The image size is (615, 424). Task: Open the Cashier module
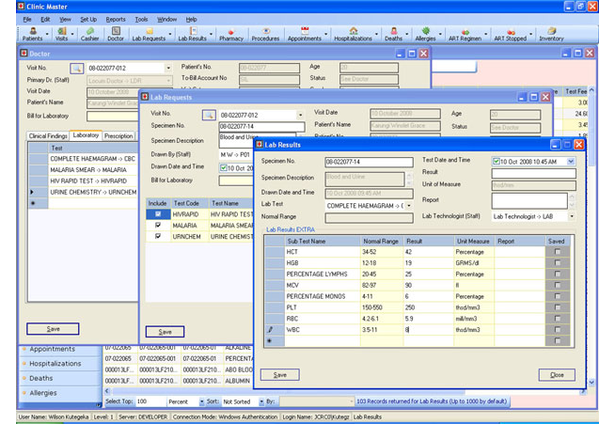[89, 36]
